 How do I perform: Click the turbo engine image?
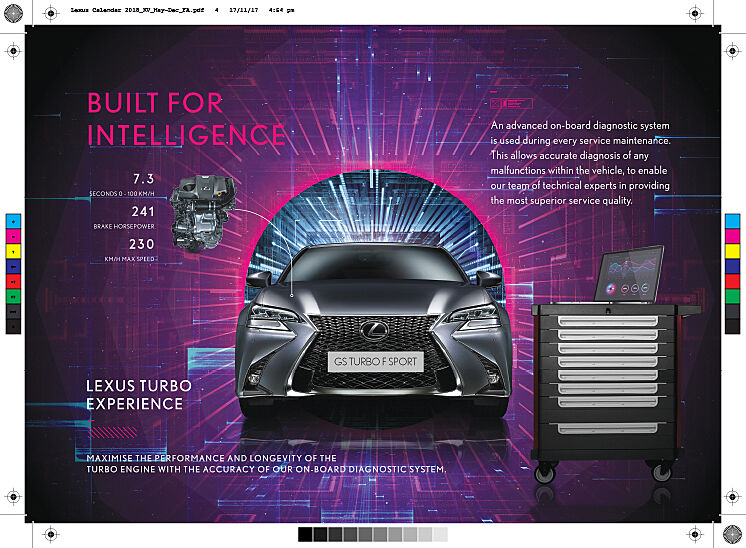click(203, 213)
